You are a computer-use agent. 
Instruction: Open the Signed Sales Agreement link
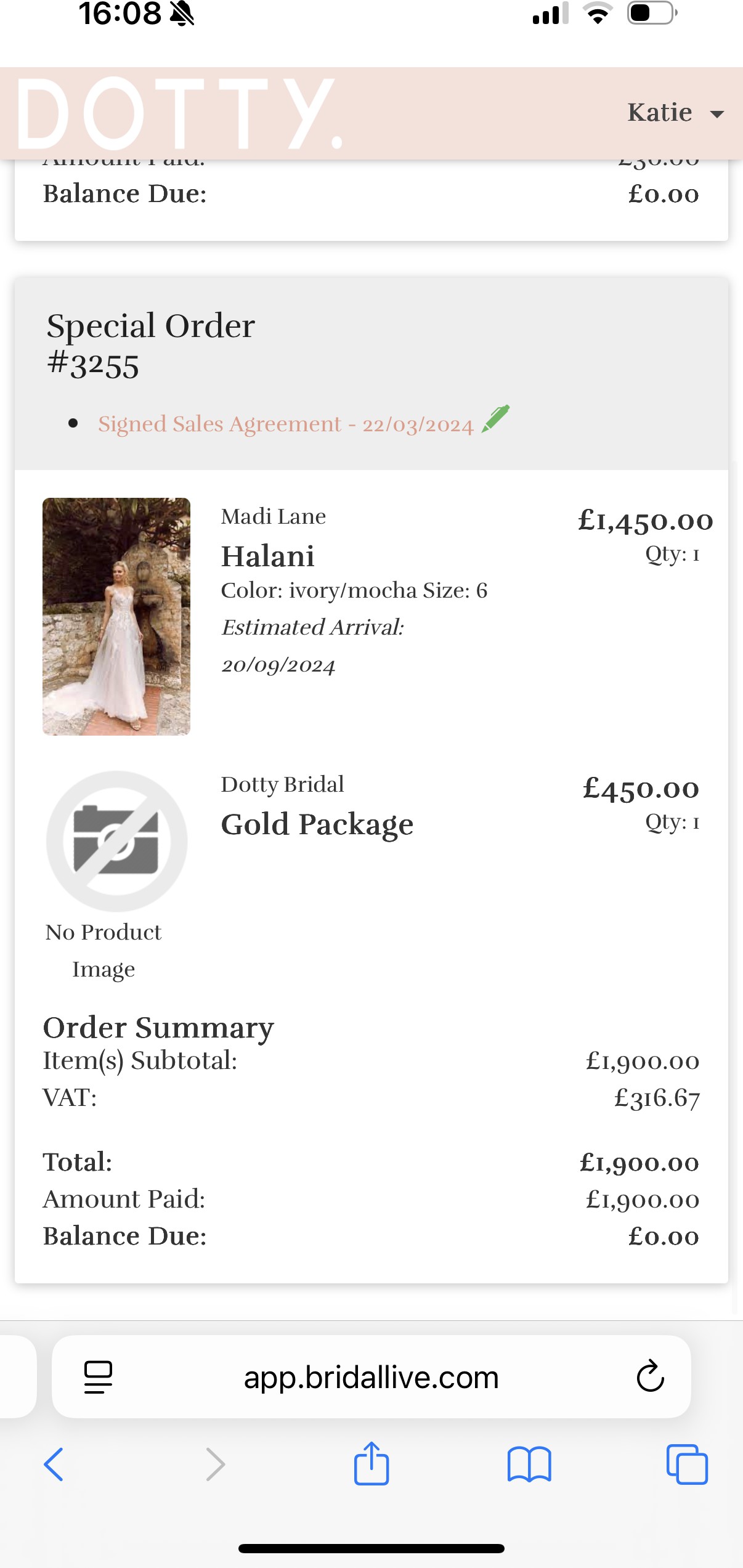(285, 424)
